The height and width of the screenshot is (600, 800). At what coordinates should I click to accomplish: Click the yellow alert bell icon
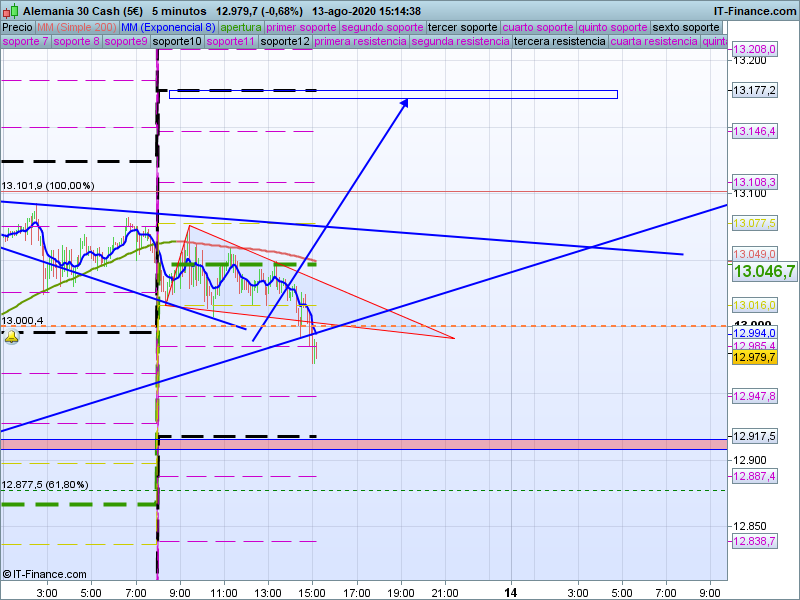11,337
